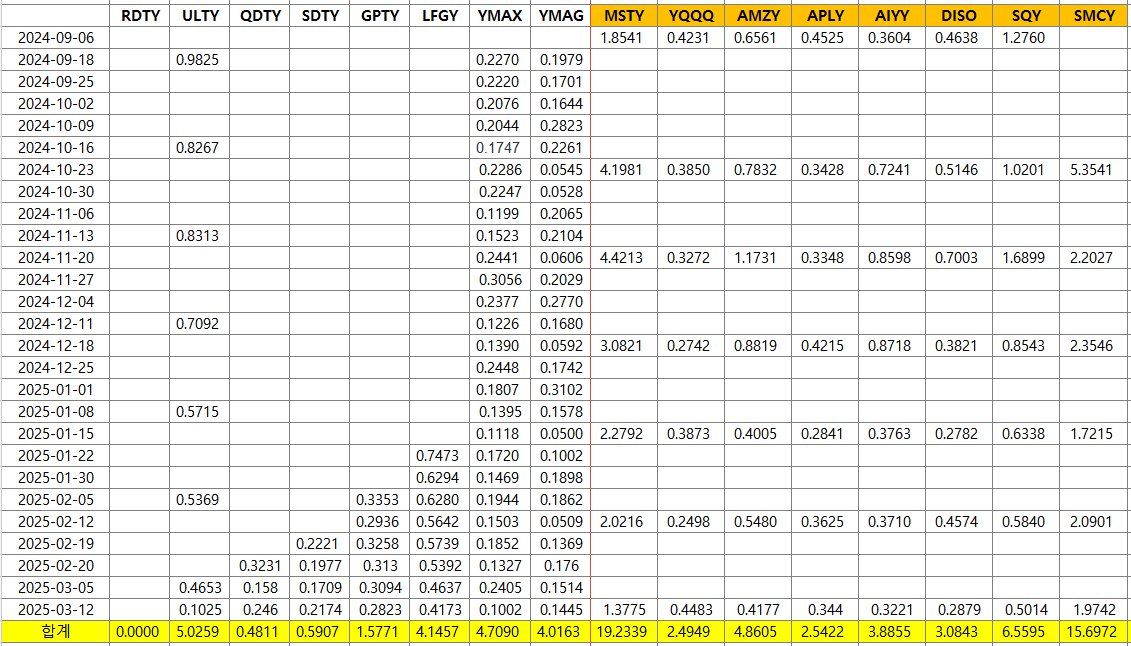Viewport: 1131px width, 646px height.
Task: Click the GPTY value 0.313
Action: pos(379,565)
